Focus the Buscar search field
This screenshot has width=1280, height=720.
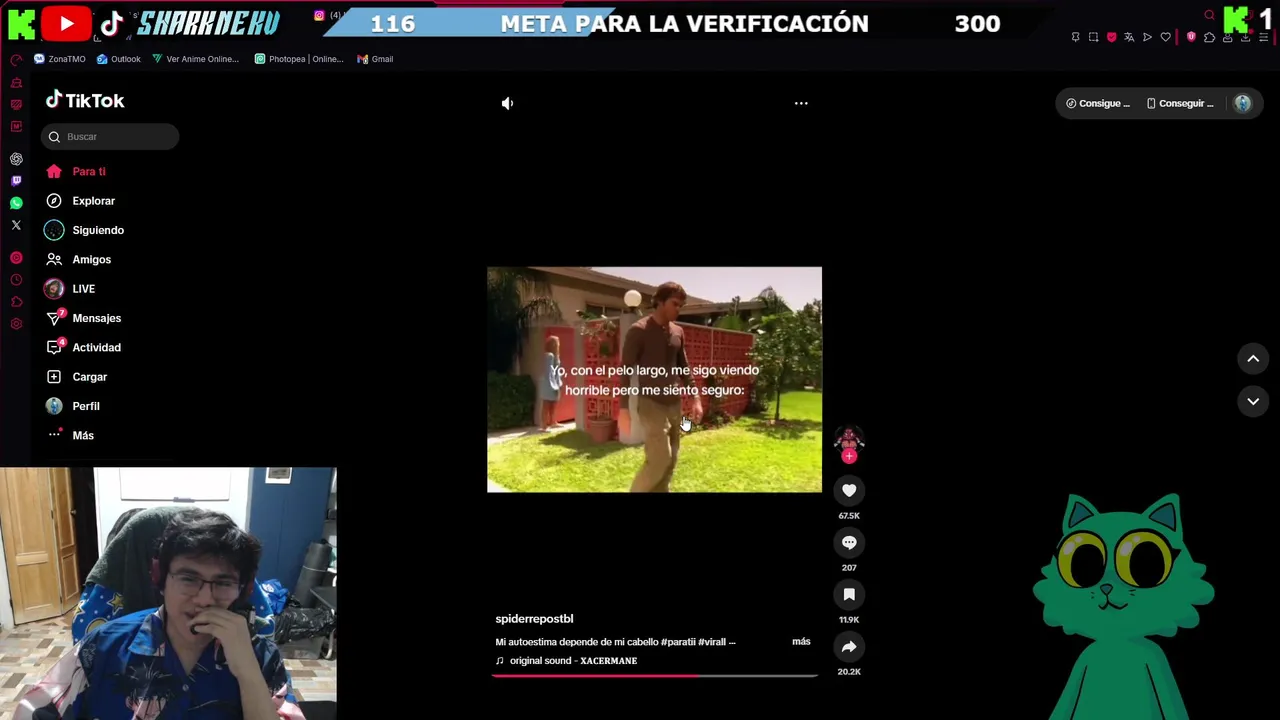110,136
